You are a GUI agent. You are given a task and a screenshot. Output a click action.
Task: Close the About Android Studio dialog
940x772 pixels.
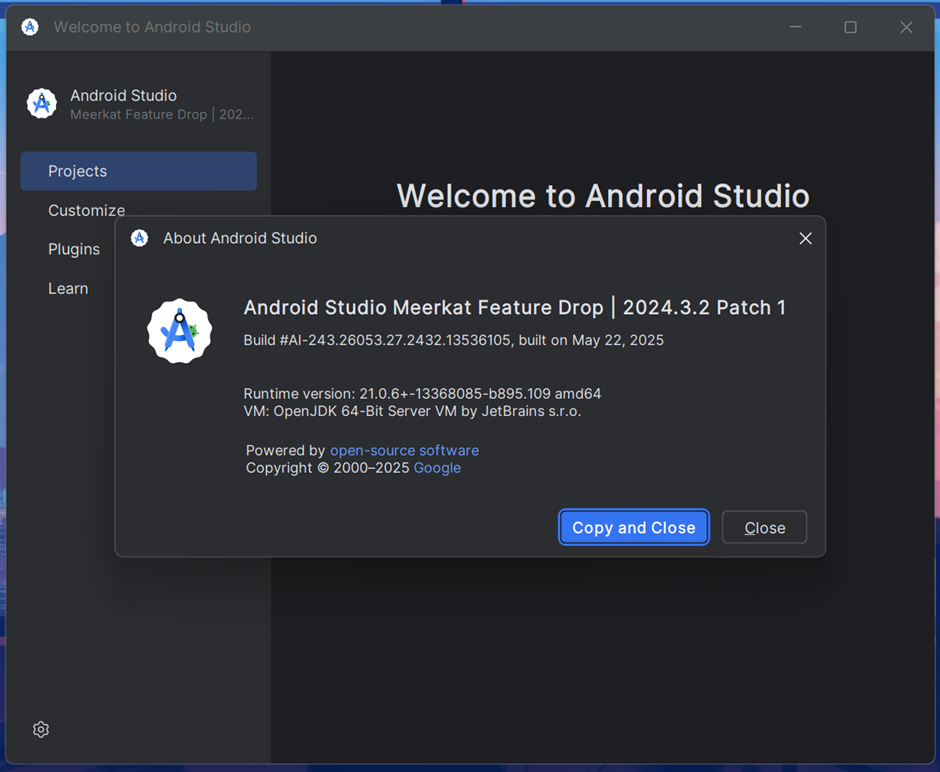pyautogui.click(x=805, y=239)
